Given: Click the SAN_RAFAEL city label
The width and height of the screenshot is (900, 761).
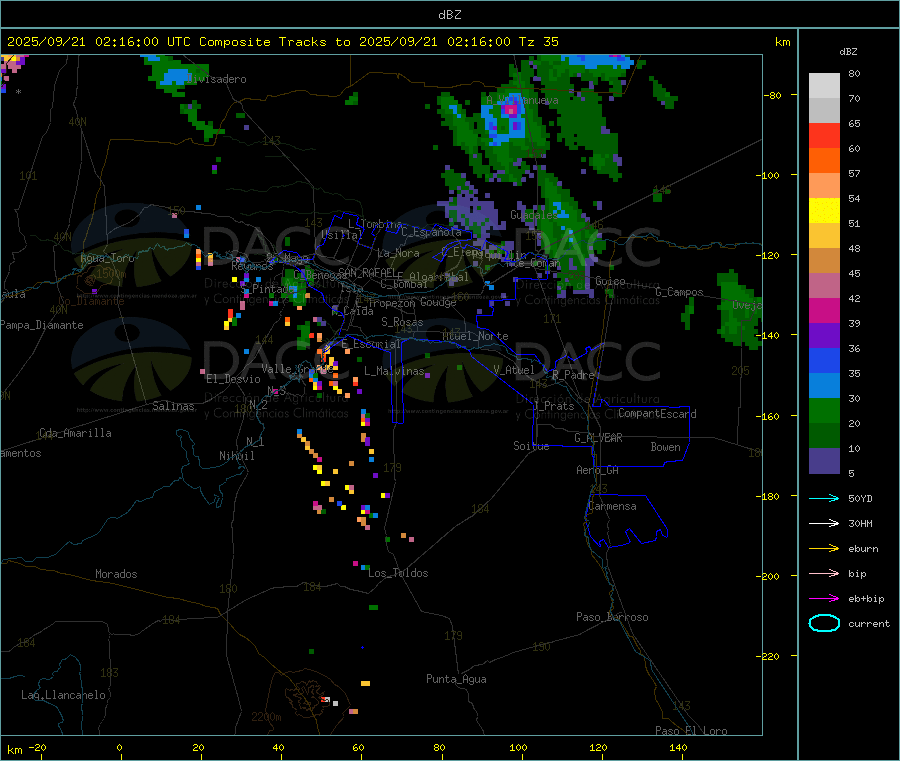Looking at the screenshot, I should click(367, 272).
